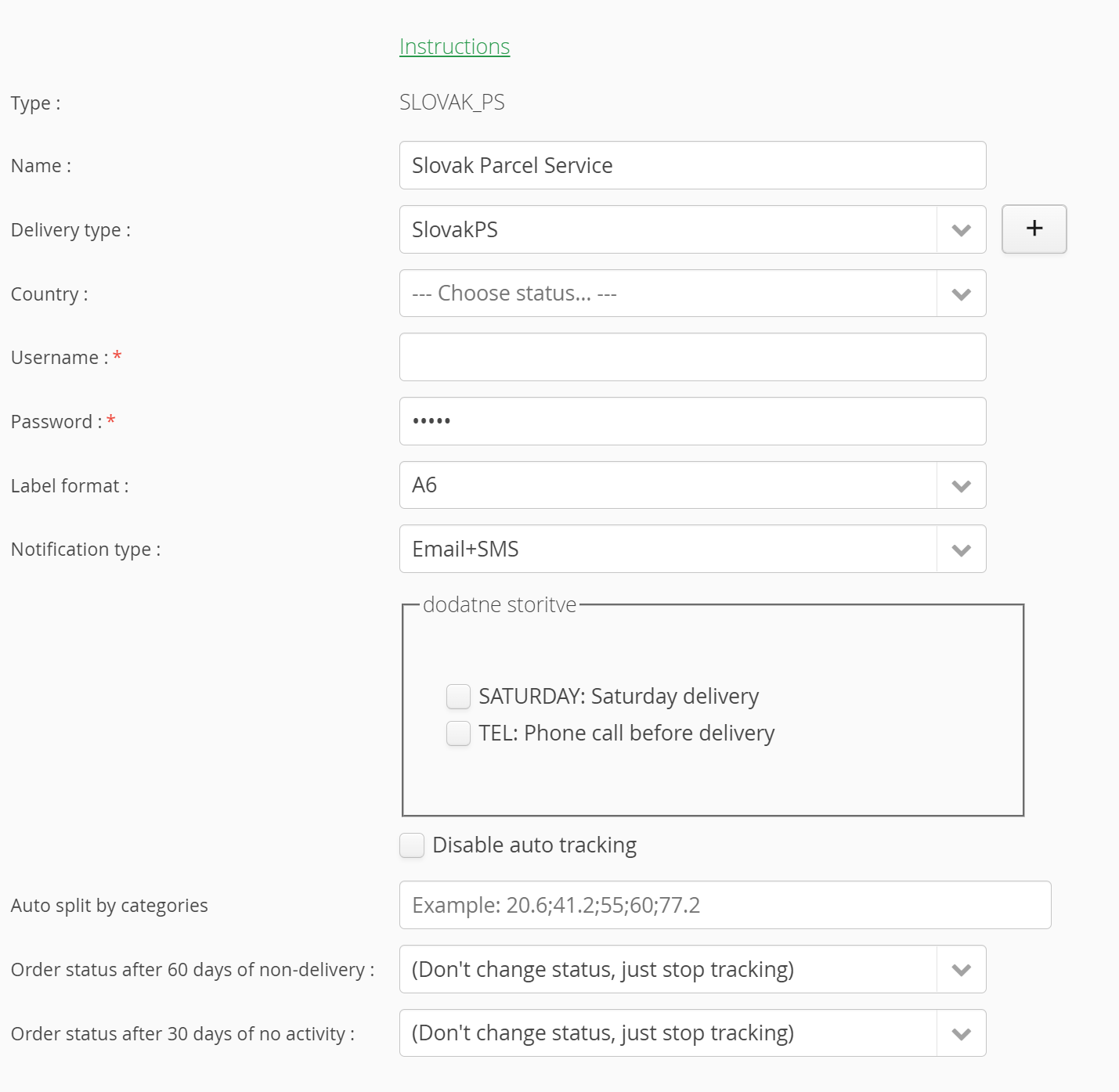Image resolution: width=1119 pixels, height=1092 pixels.
Task: Add a new delivery type with plus button
Action: point(1034,229)
